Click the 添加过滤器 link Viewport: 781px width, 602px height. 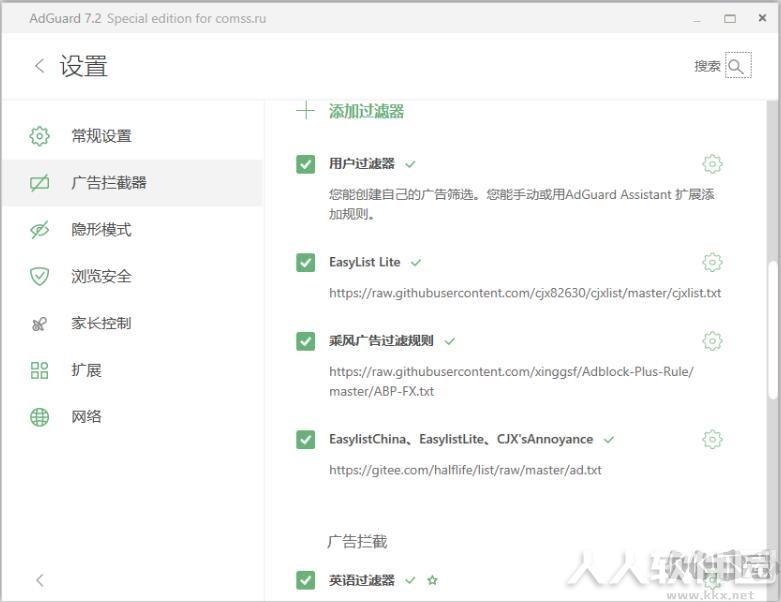tap(366, 111)
